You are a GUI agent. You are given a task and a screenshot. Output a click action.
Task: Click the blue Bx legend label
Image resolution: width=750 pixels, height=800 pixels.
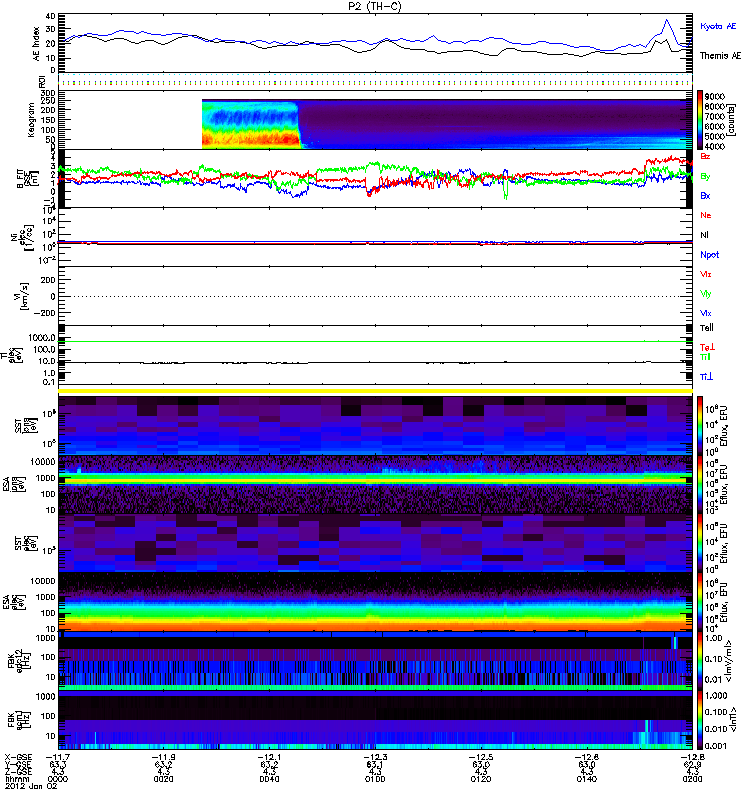pyautogui.click(x=705, y=196)
